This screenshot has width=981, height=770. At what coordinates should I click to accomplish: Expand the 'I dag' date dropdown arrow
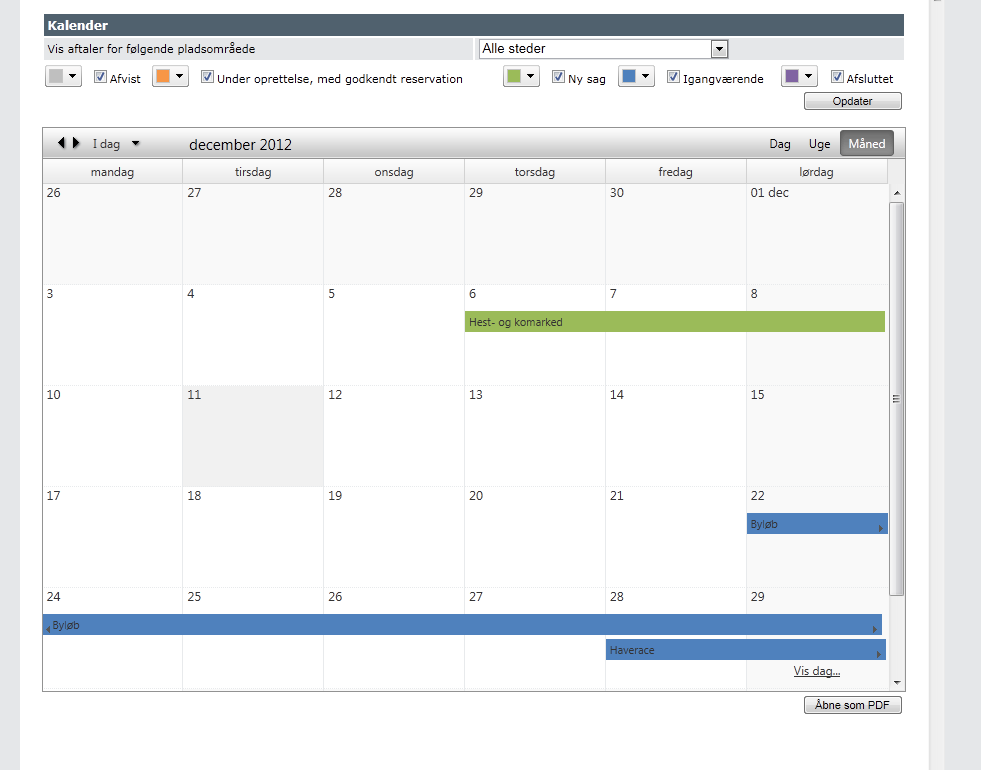[136, 144]
